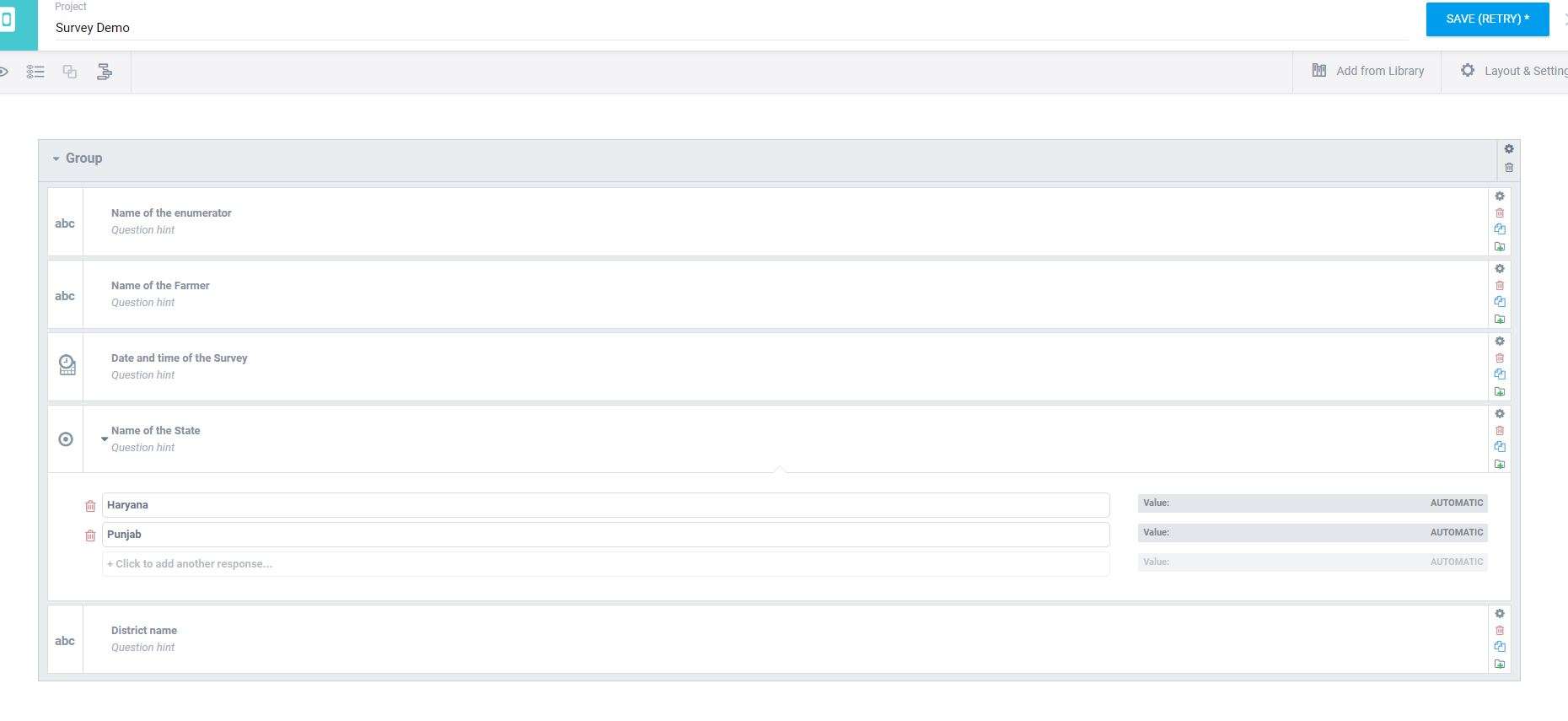1568x721 pixels.
Task: Remove the 'Punjab' response option
Action: point(90,535)
